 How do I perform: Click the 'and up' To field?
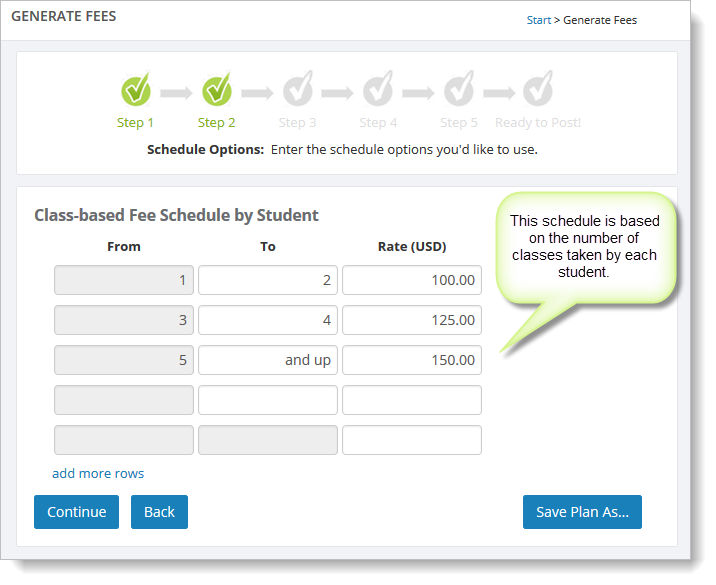[268, 360]
